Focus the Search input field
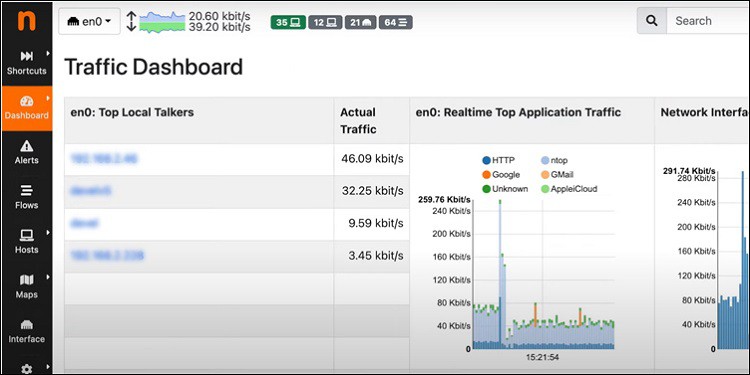The width and height of the screenshot is (750, 375). pyautogui.click(x=708, y=21)
